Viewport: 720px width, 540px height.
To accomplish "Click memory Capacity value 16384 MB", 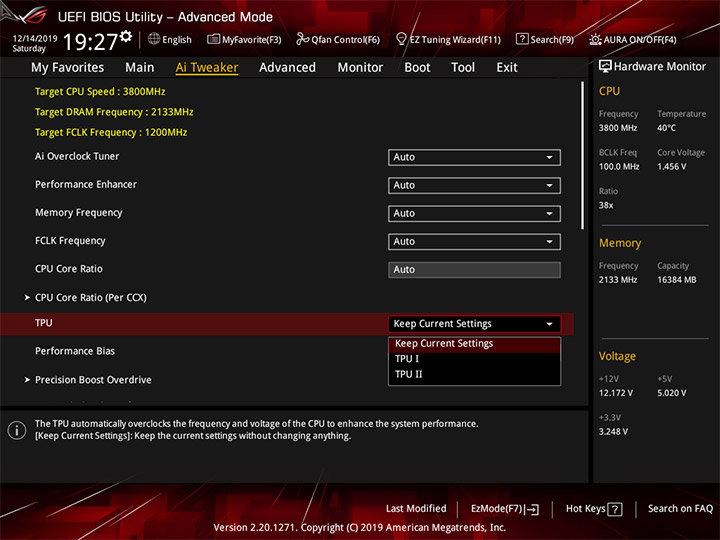I will pyautogui.click(x=676, y=280).
